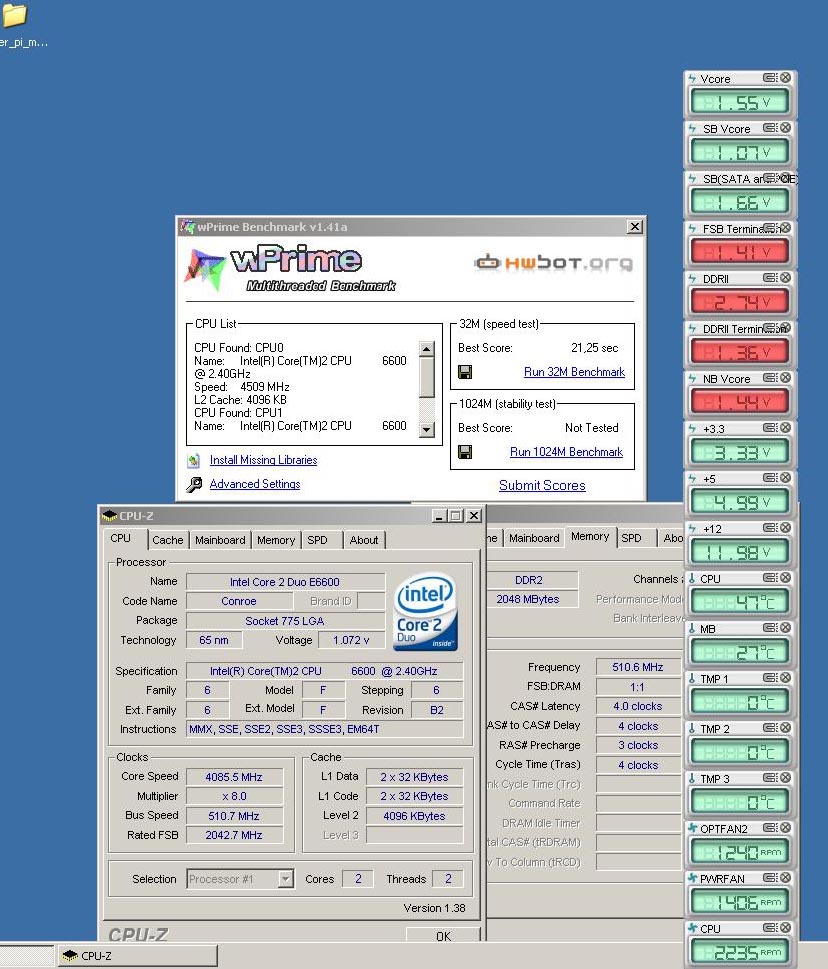Screen dimensions: 828x969
Task: Remove the +12 gadget with its X icon
Action: click(785, 528)
